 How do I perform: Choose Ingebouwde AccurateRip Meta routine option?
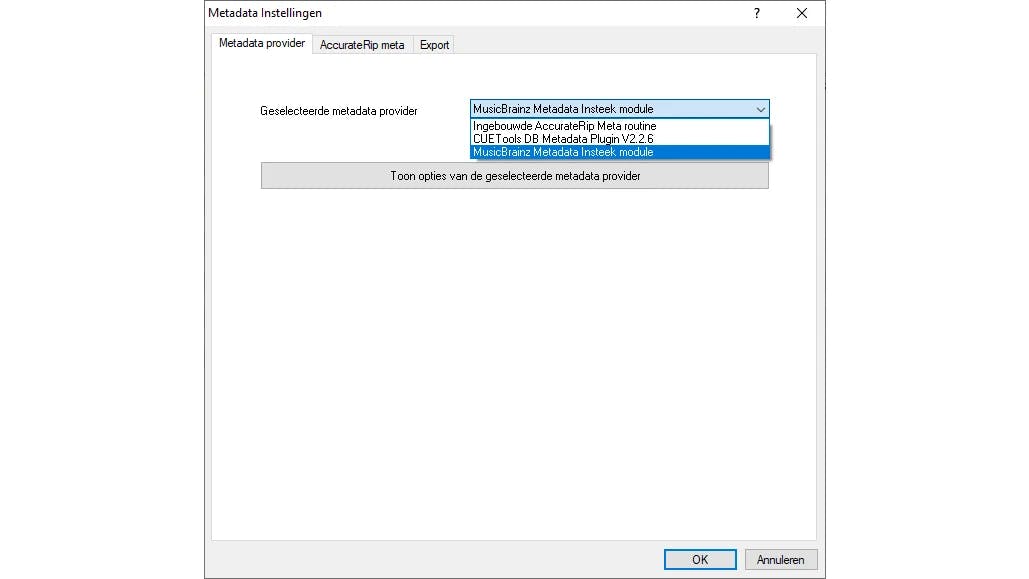click(x=620, y=126)
